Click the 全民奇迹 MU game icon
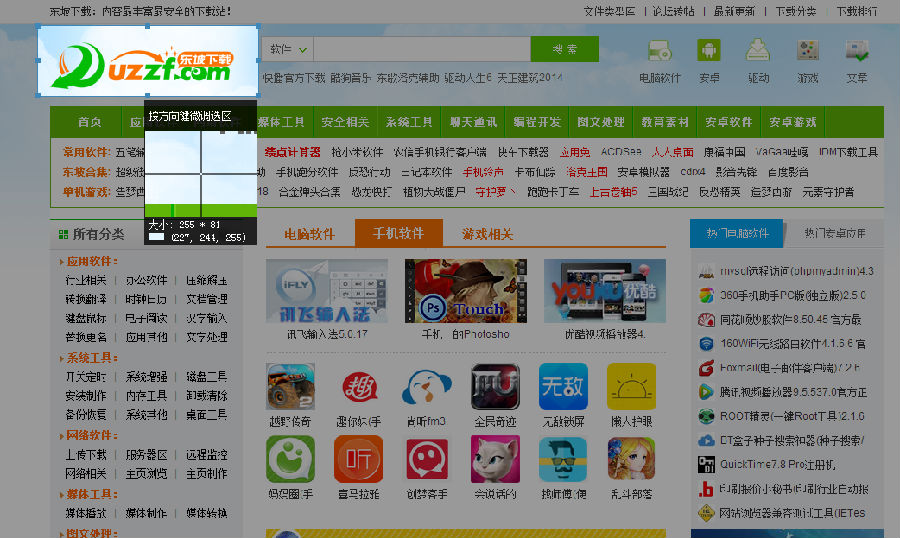 (x=495, y=386)
